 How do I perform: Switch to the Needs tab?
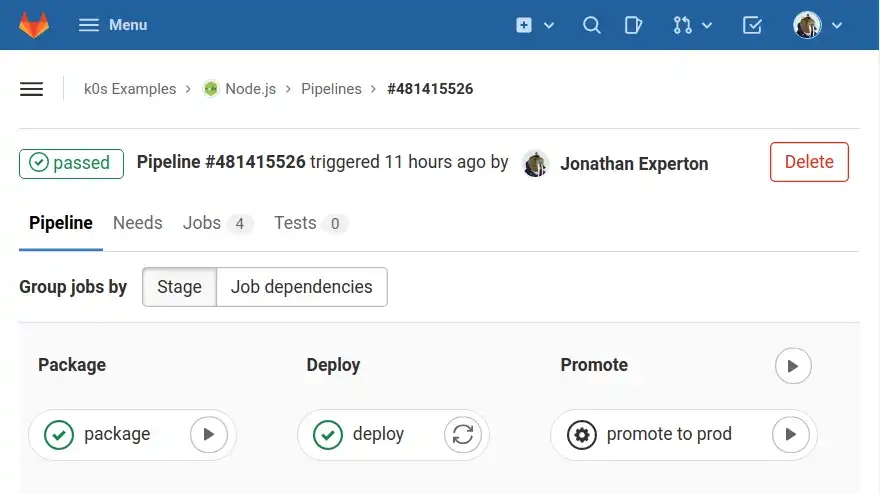point(138,223)
